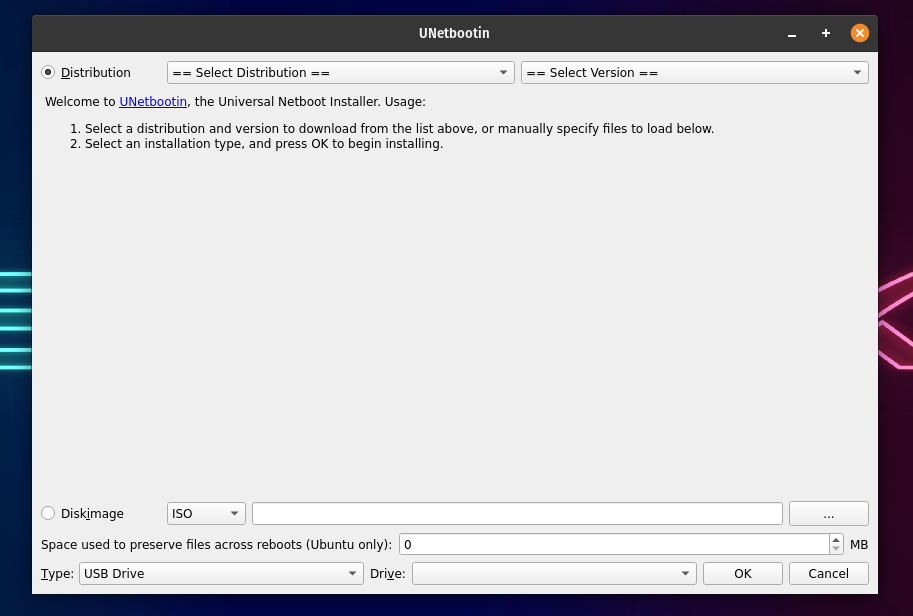The width and height of the screenshot is (913, 616).
Task: Click the UNetbootin title bar
Action: (x=454, y=32)
